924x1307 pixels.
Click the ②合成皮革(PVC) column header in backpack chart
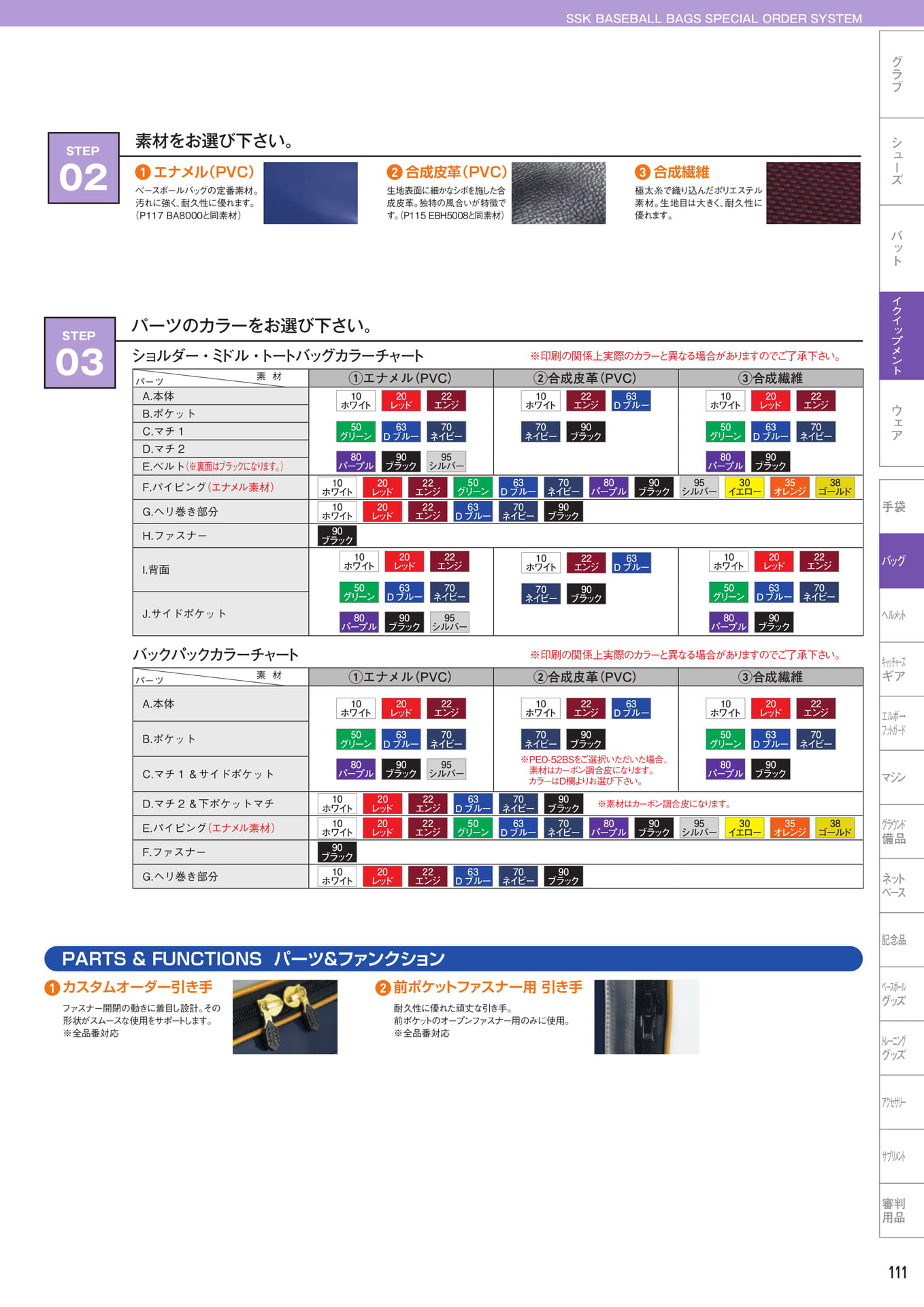click(x=586, y=677)
